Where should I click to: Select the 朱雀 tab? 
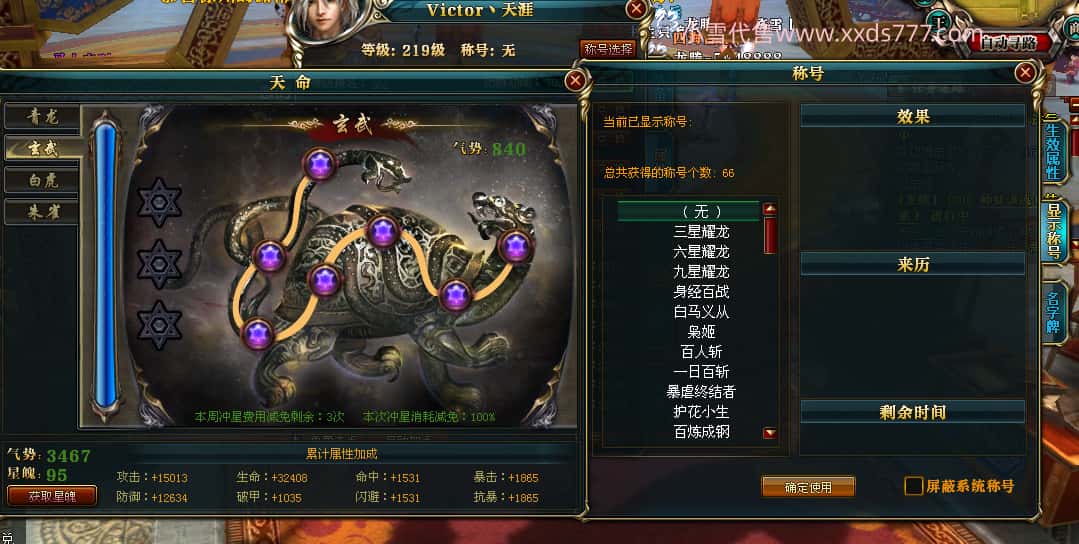click(x=42, y=212)
